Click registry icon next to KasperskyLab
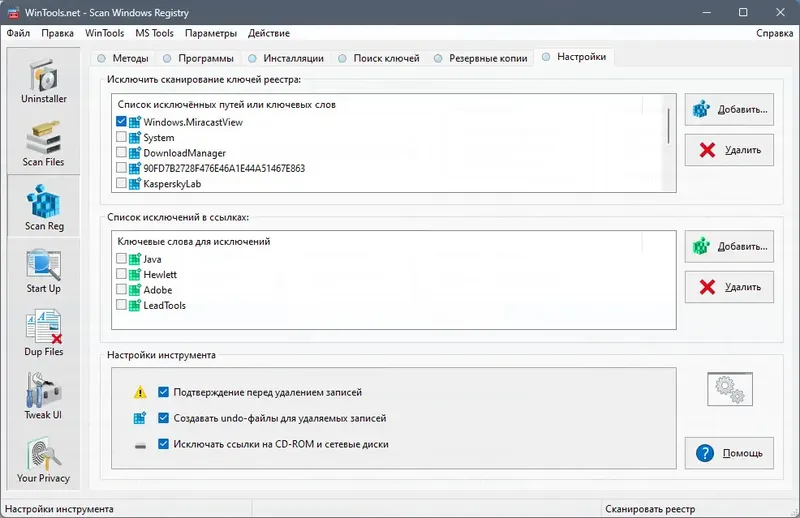800x518 pixels. pyautogui.click(x=135, y=183)
